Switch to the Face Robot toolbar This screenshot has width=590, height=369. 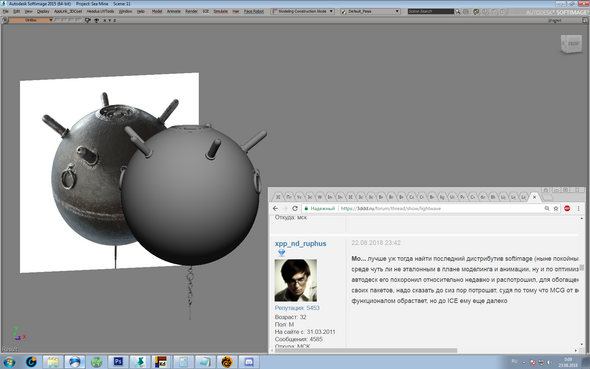point(254,12)
